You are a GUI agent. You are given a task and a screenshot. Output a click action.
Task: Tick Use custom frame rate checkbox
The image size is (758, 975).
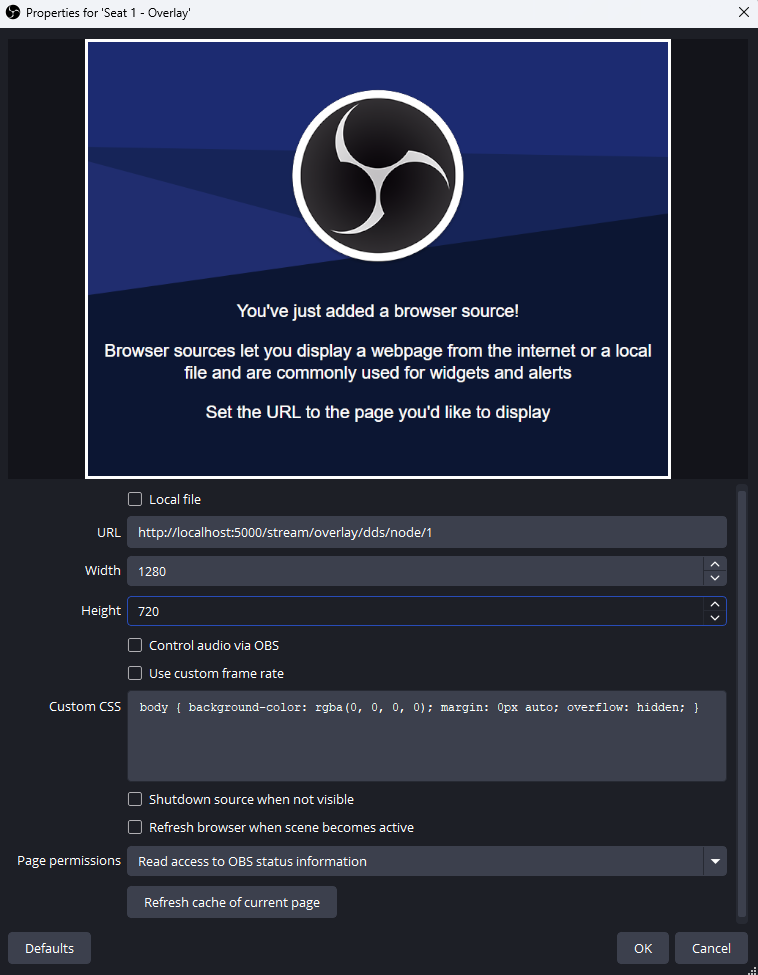coord(135,673)
